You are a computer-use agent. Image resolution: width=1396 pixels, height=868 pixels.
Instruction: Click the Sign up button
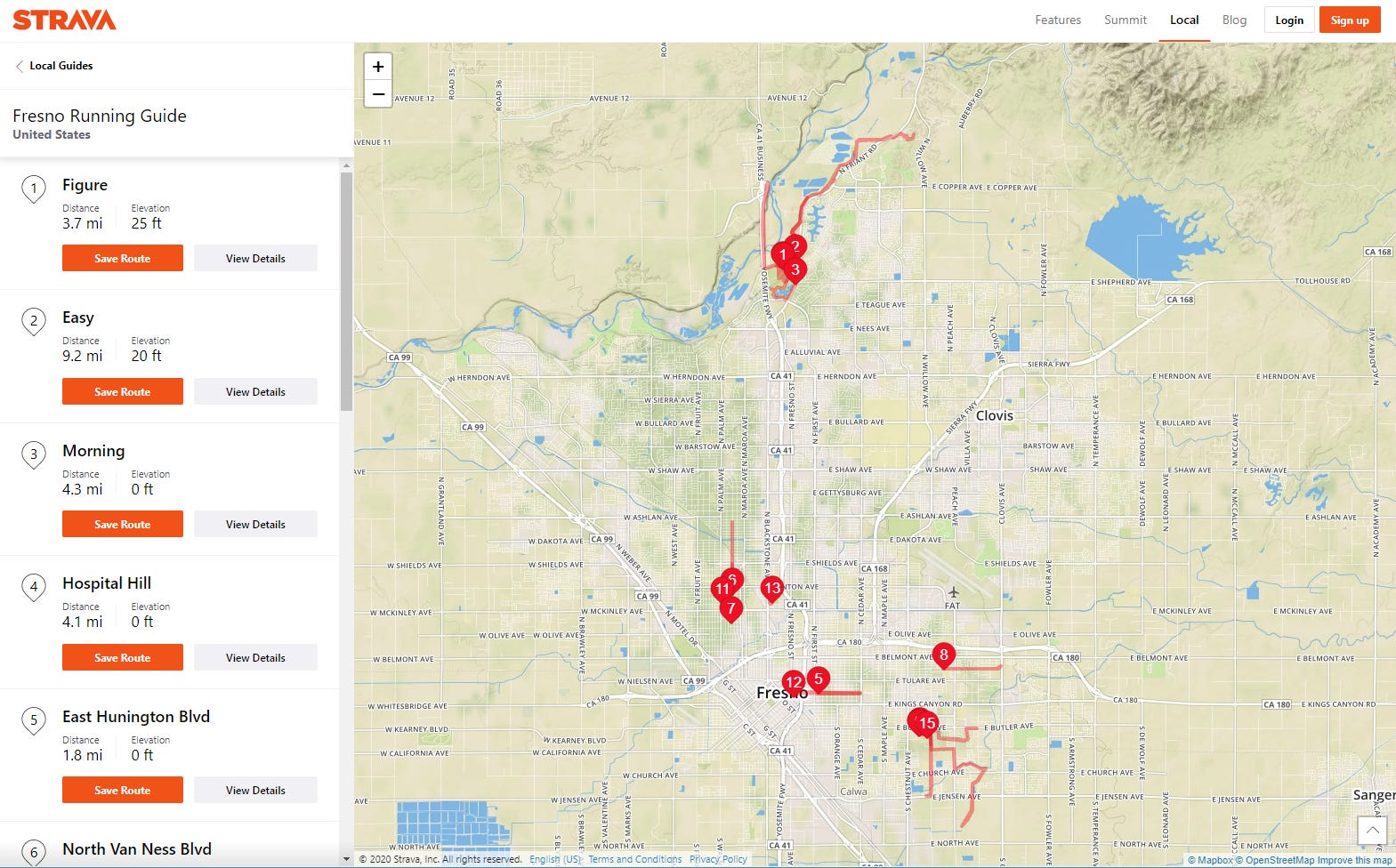tap(1350, 20)
